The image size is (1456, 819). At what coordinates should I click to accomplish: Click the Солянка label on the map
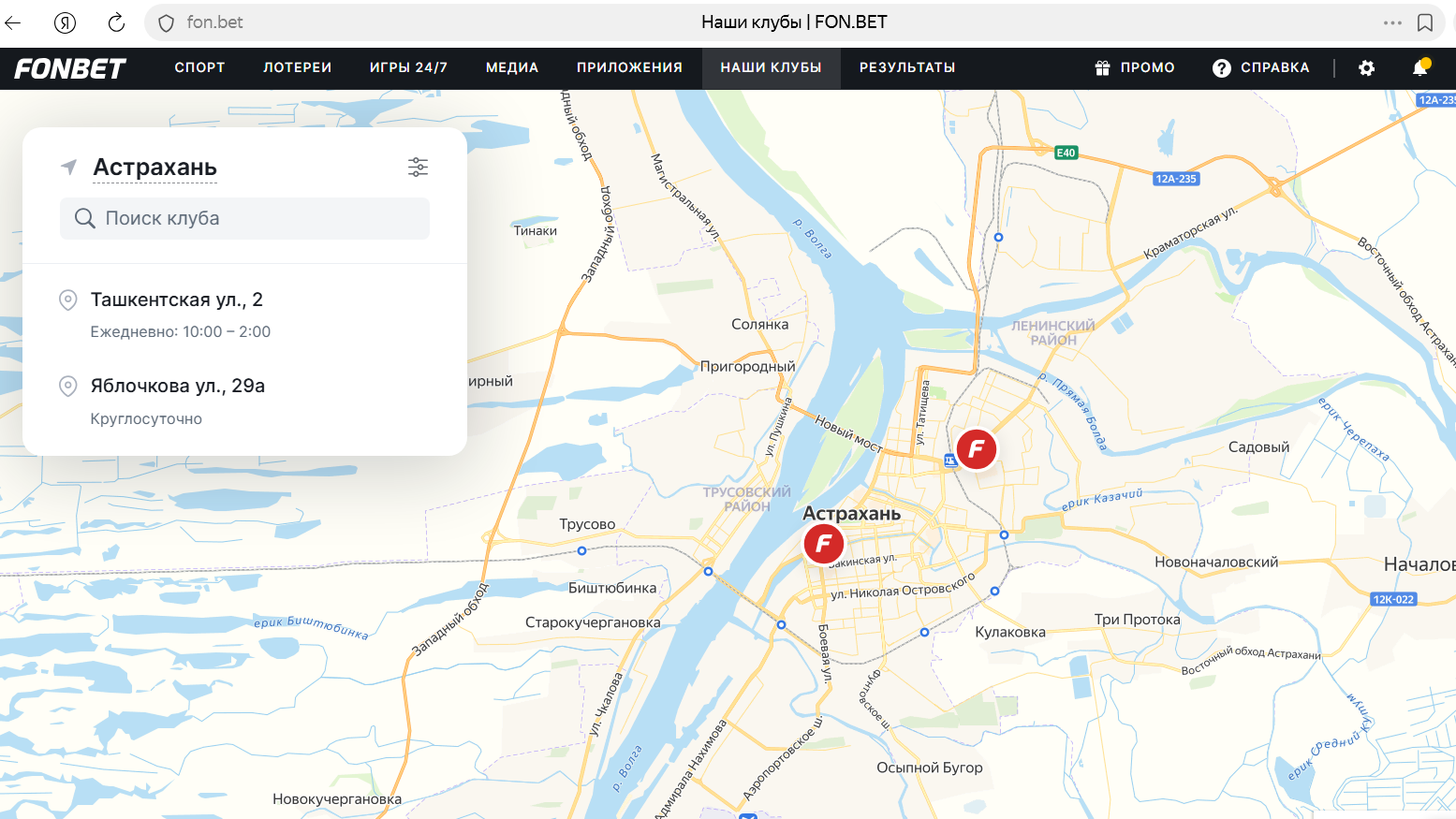760,325
